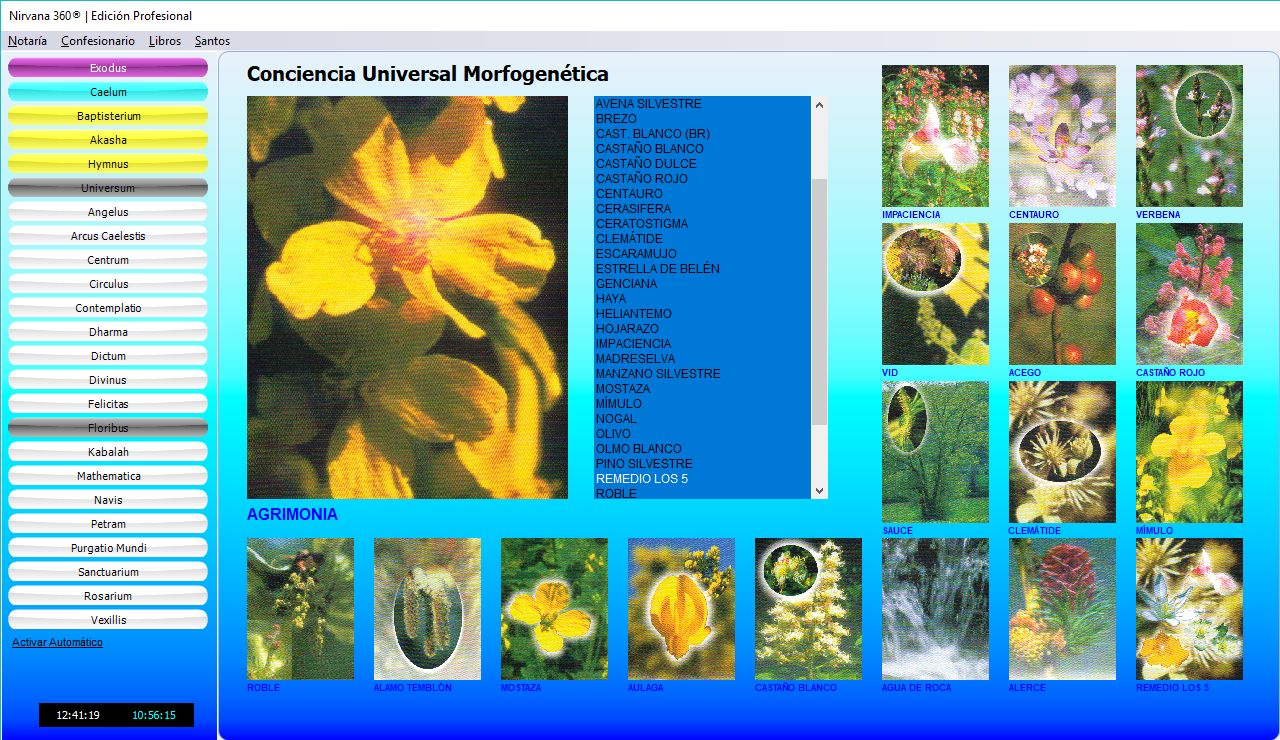Select the Acego berries thumbnail
Image resolution: width=1280 pixels, height=740 pixels.
pos(1062,294)
